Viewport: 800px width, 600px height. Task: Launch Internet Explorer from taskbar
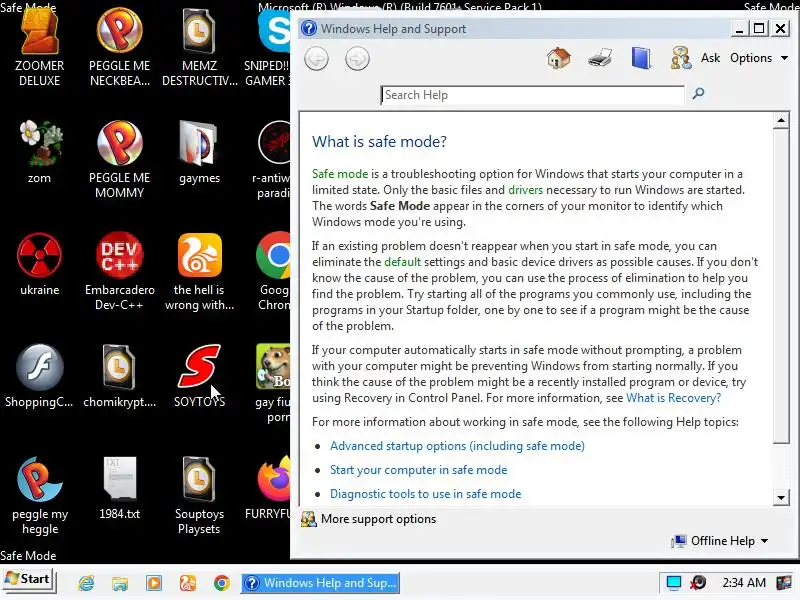86,583
